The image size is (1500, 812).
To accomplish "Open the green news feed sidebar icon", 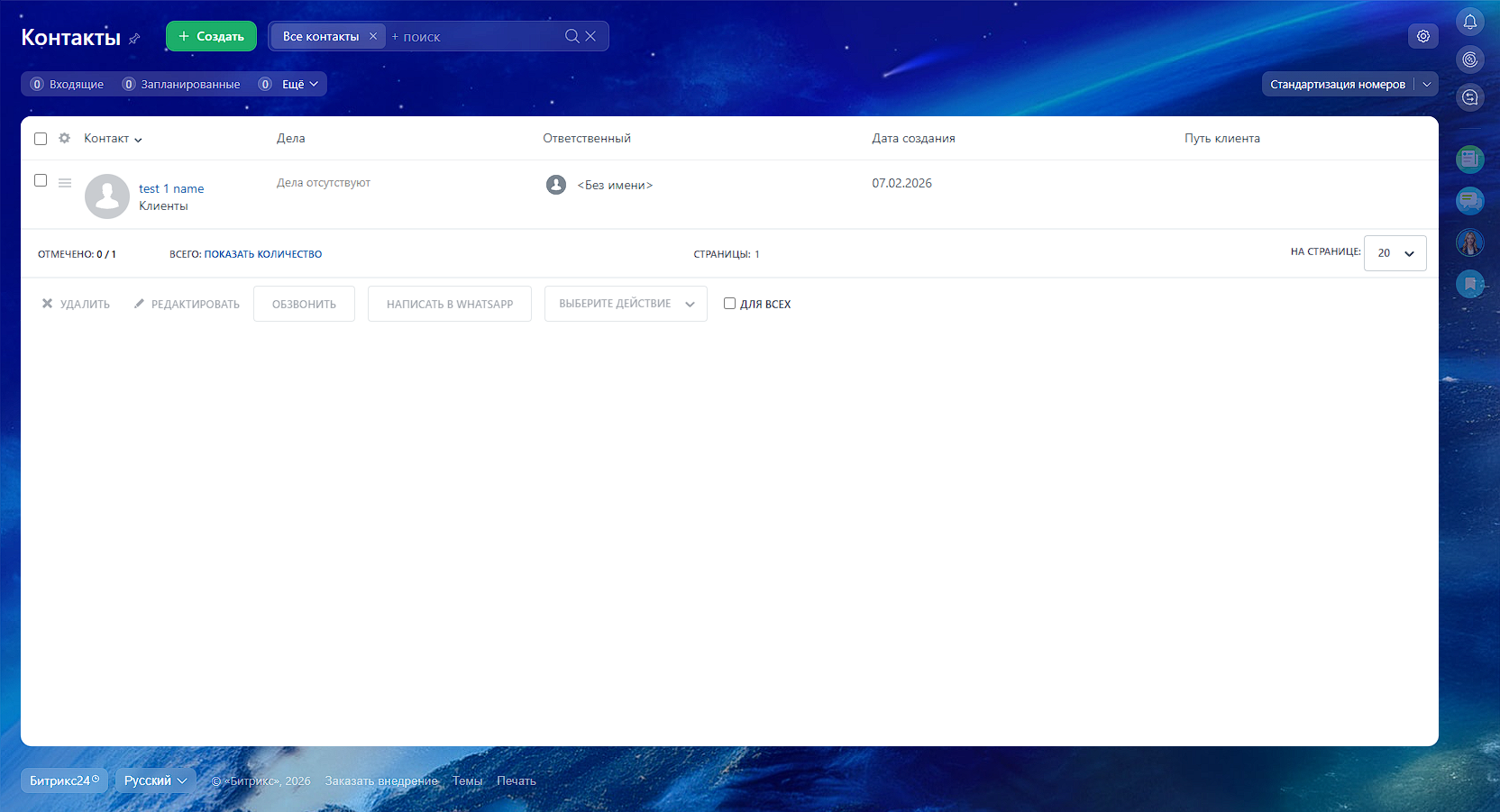I will 1469,160.
